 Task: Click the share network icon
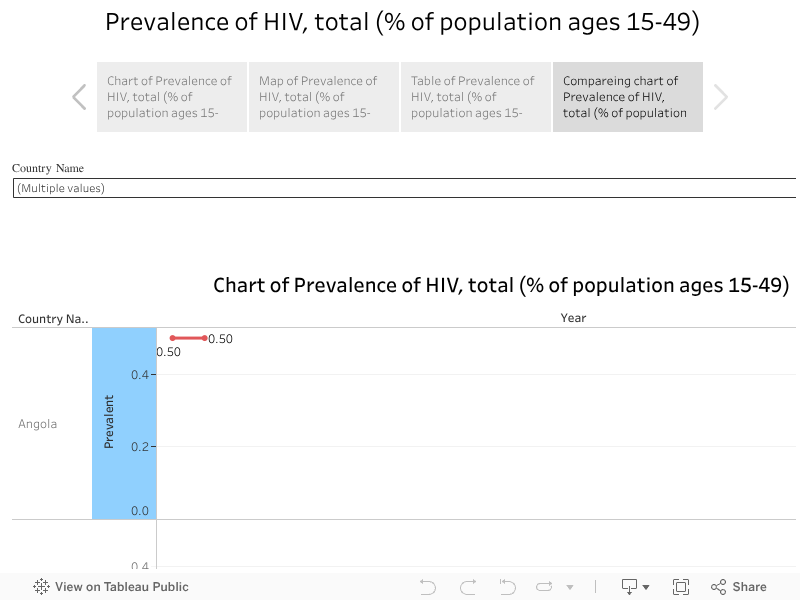click(718, 587)
